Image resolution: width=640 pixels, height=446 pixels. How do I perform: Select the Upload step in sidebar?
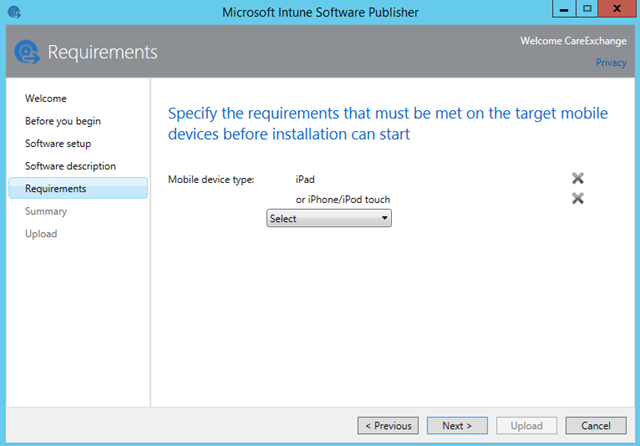pyautogui.click(x=41, y=234)
